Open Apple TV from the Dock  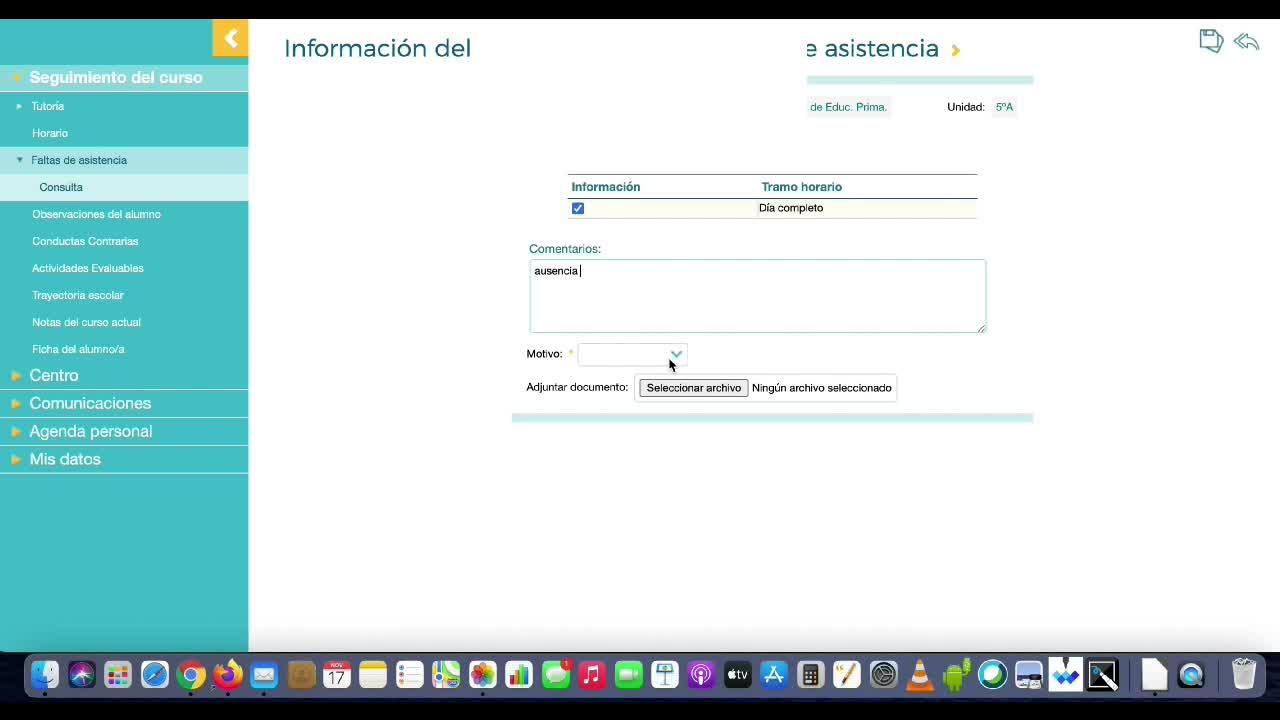[738, 675]
